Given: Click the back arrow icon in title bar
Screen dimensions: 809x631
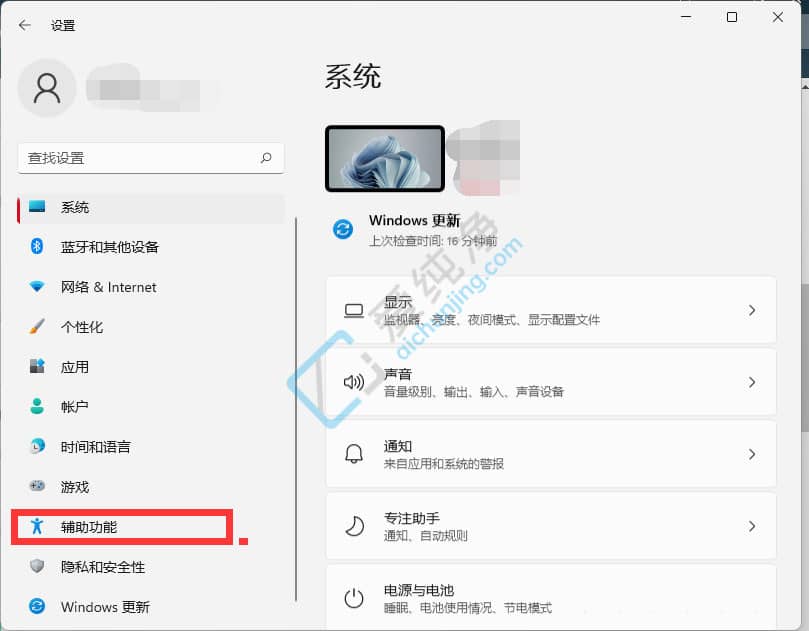Looking at the screenshot, I should click(24, 25).
